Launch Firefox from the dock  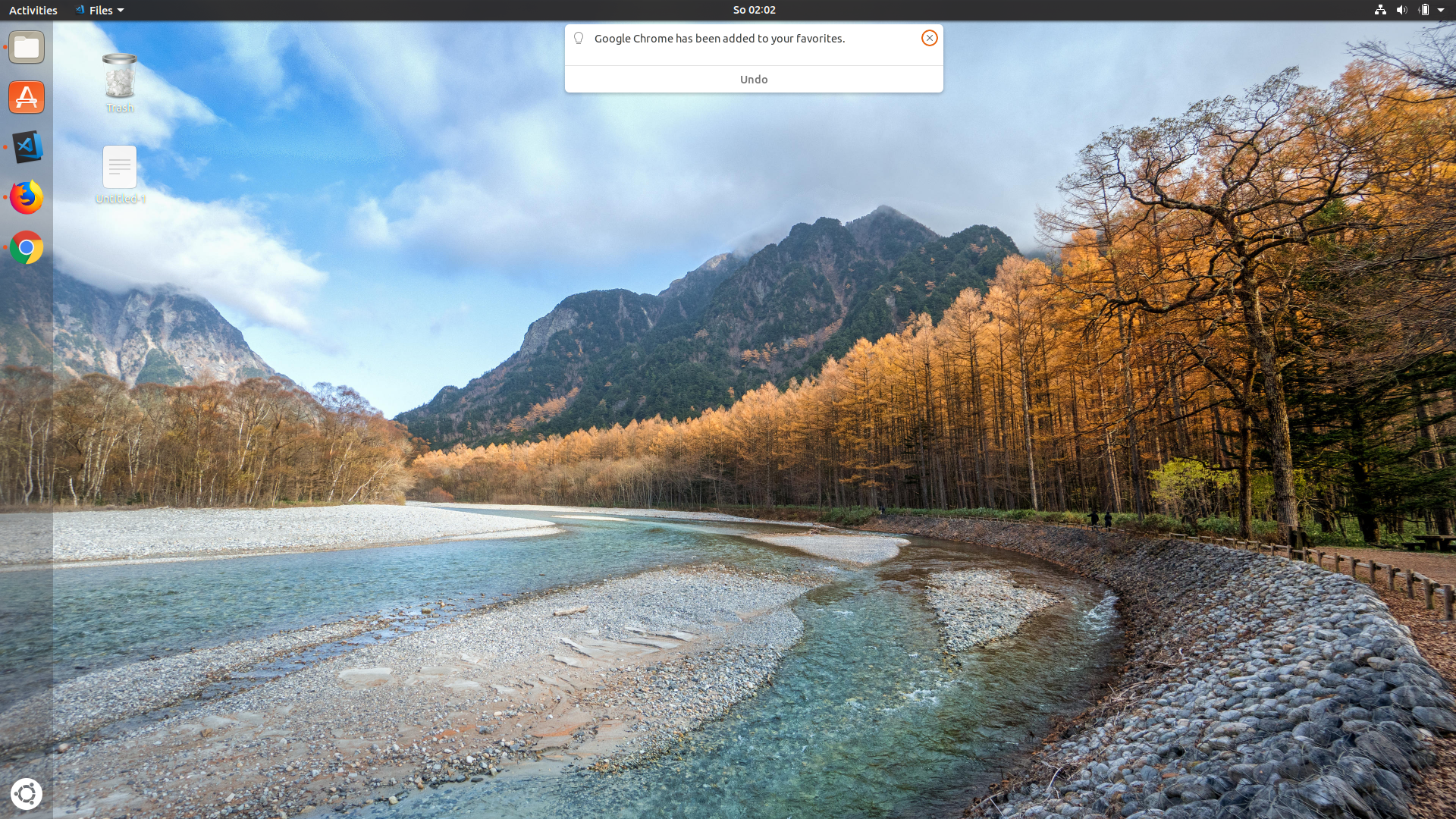[27, 197]
